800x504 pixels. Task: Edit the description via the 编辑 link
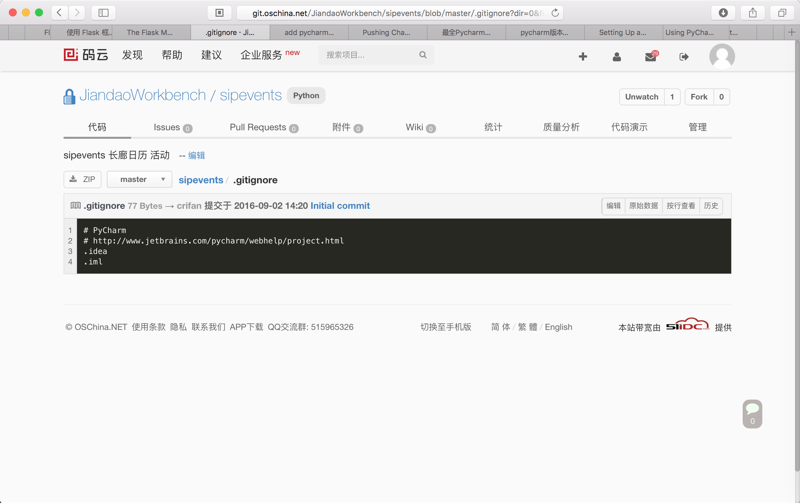coord(196,156)
